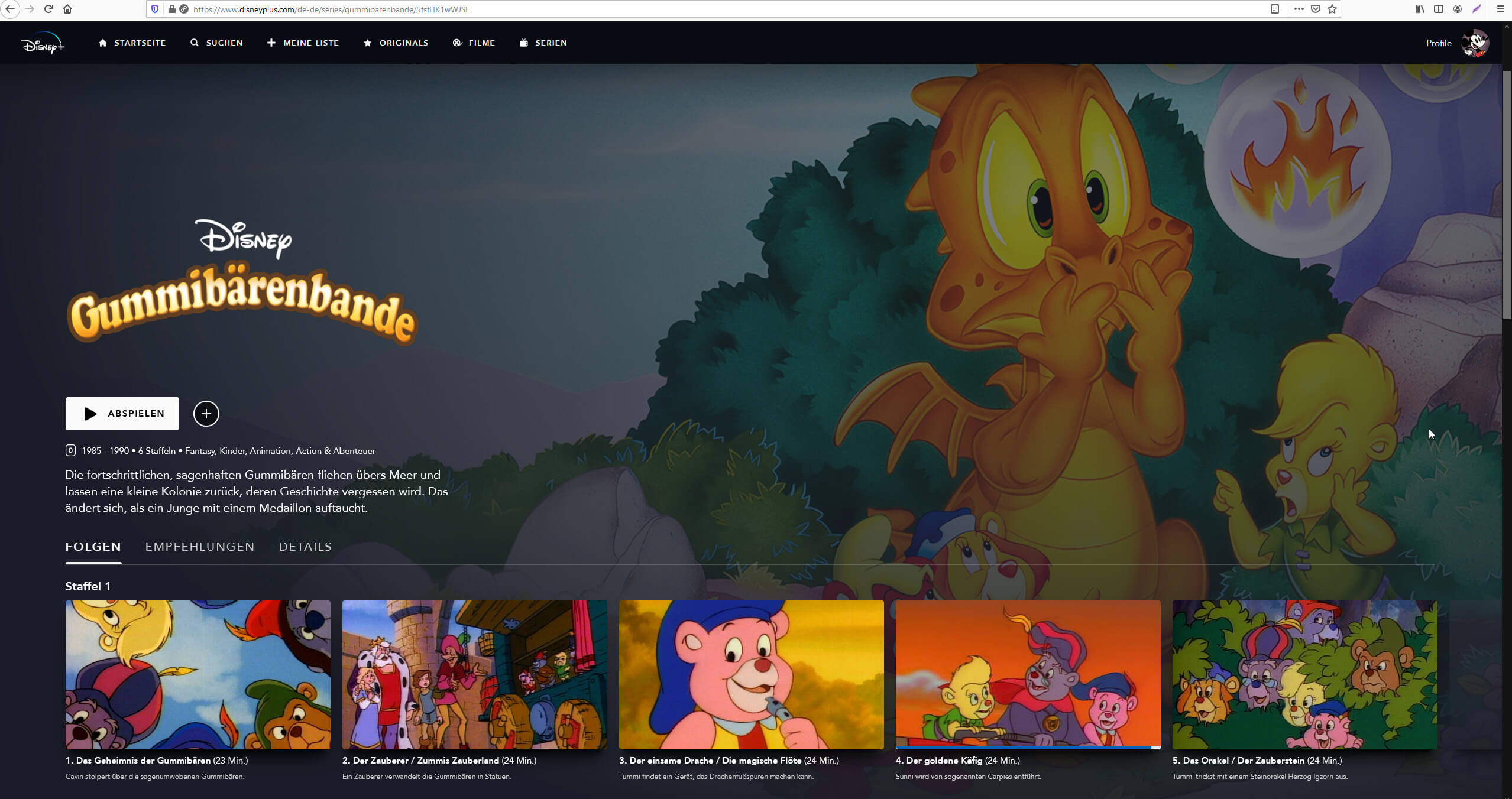Switch to the Empfehlungen tab

click(x=200, y=547)
